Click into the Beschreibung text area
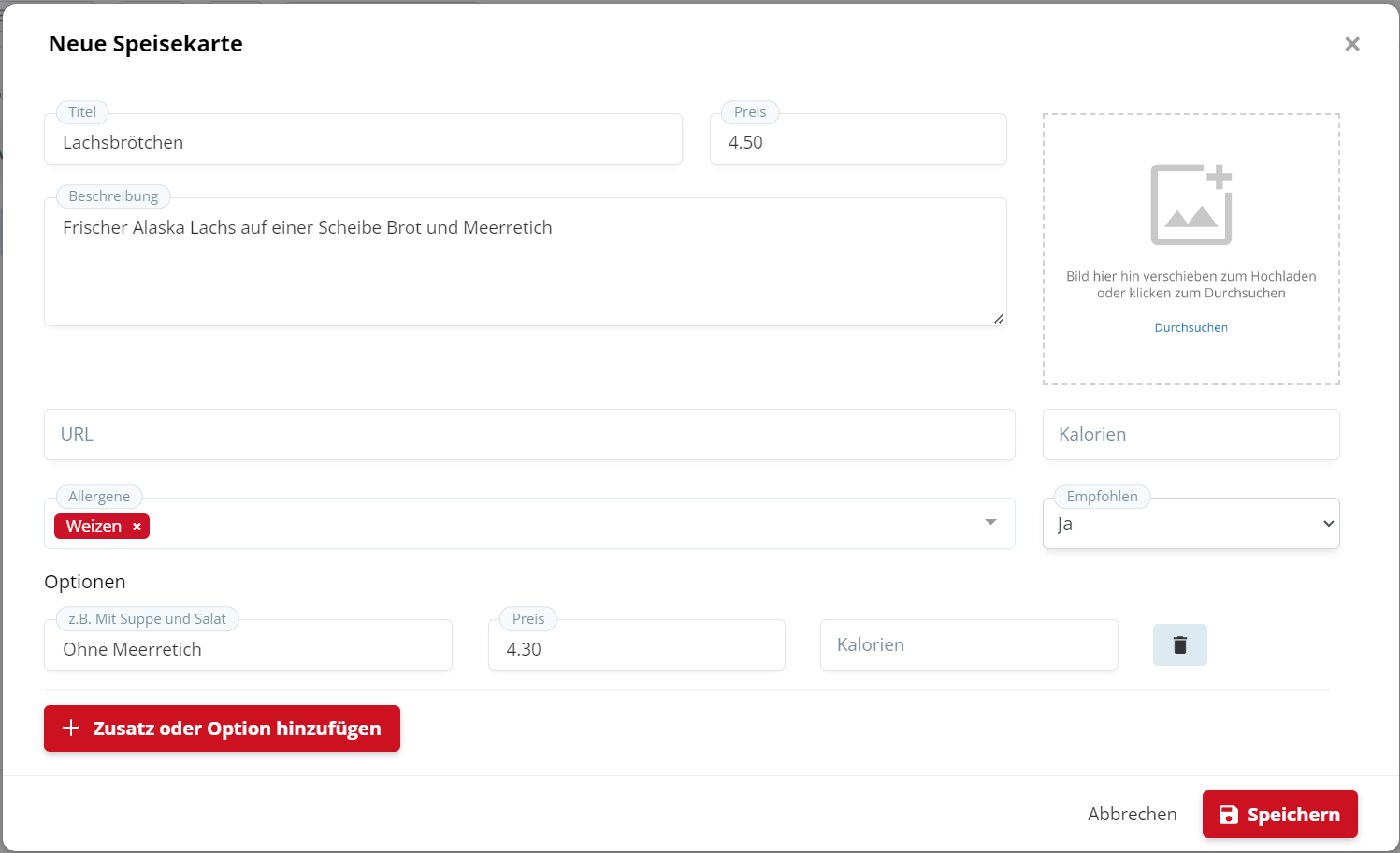This screenshot has width=1400, height=853. click(524, 267)
